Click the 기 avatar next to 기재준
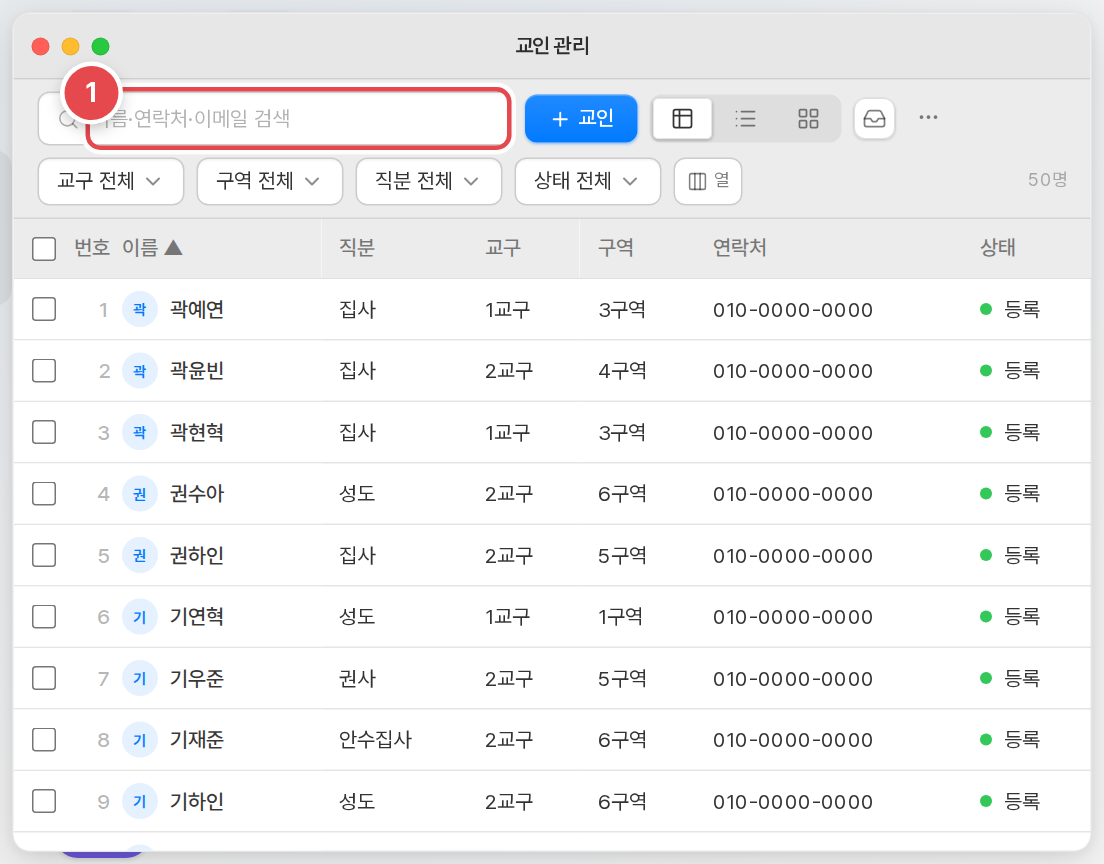1104x864 pixels. pos(139,739)
